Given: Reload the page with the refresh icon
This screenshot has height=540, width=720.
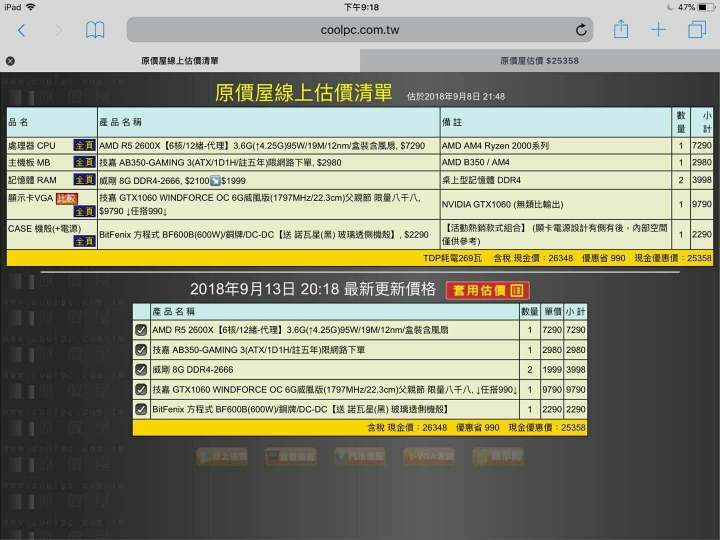Looking at the screenshot, I should click(581, 30).
